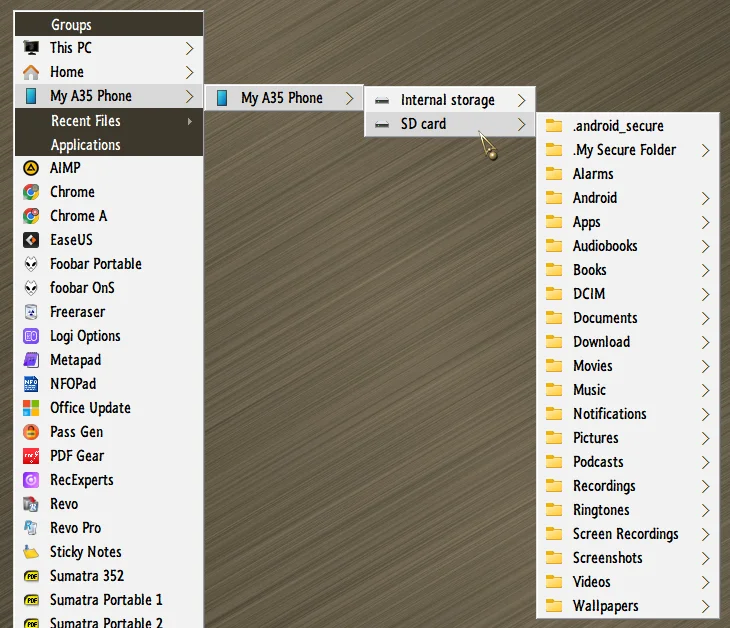Click the Chrome A icon

[x=31, y=216]
